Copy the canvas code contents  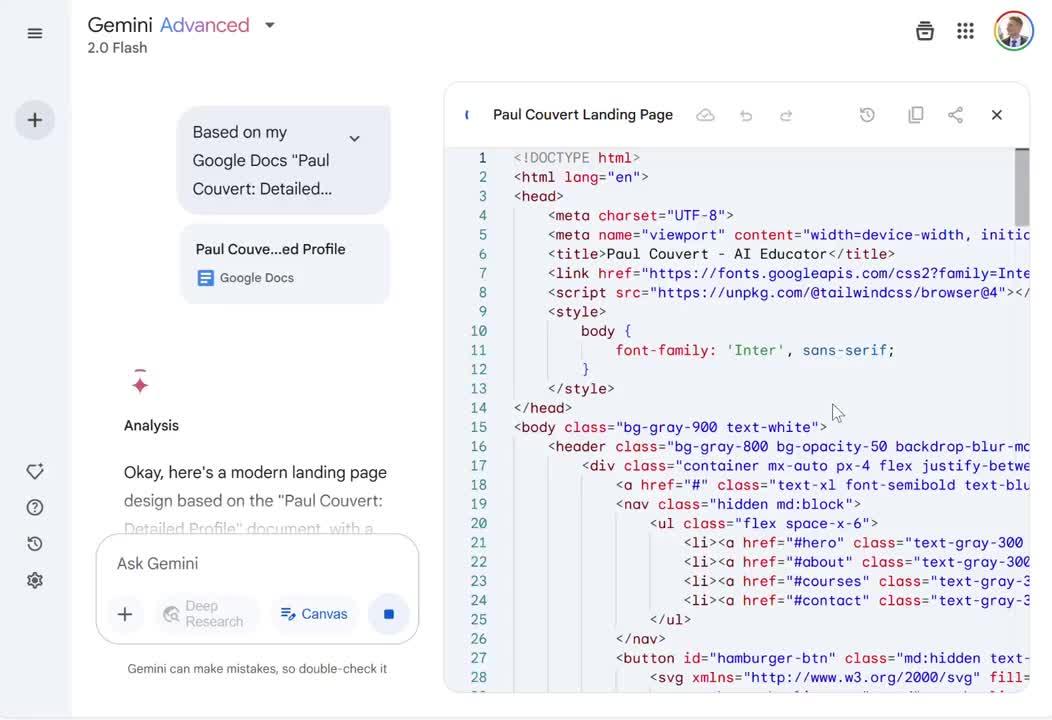click(915, 115)
